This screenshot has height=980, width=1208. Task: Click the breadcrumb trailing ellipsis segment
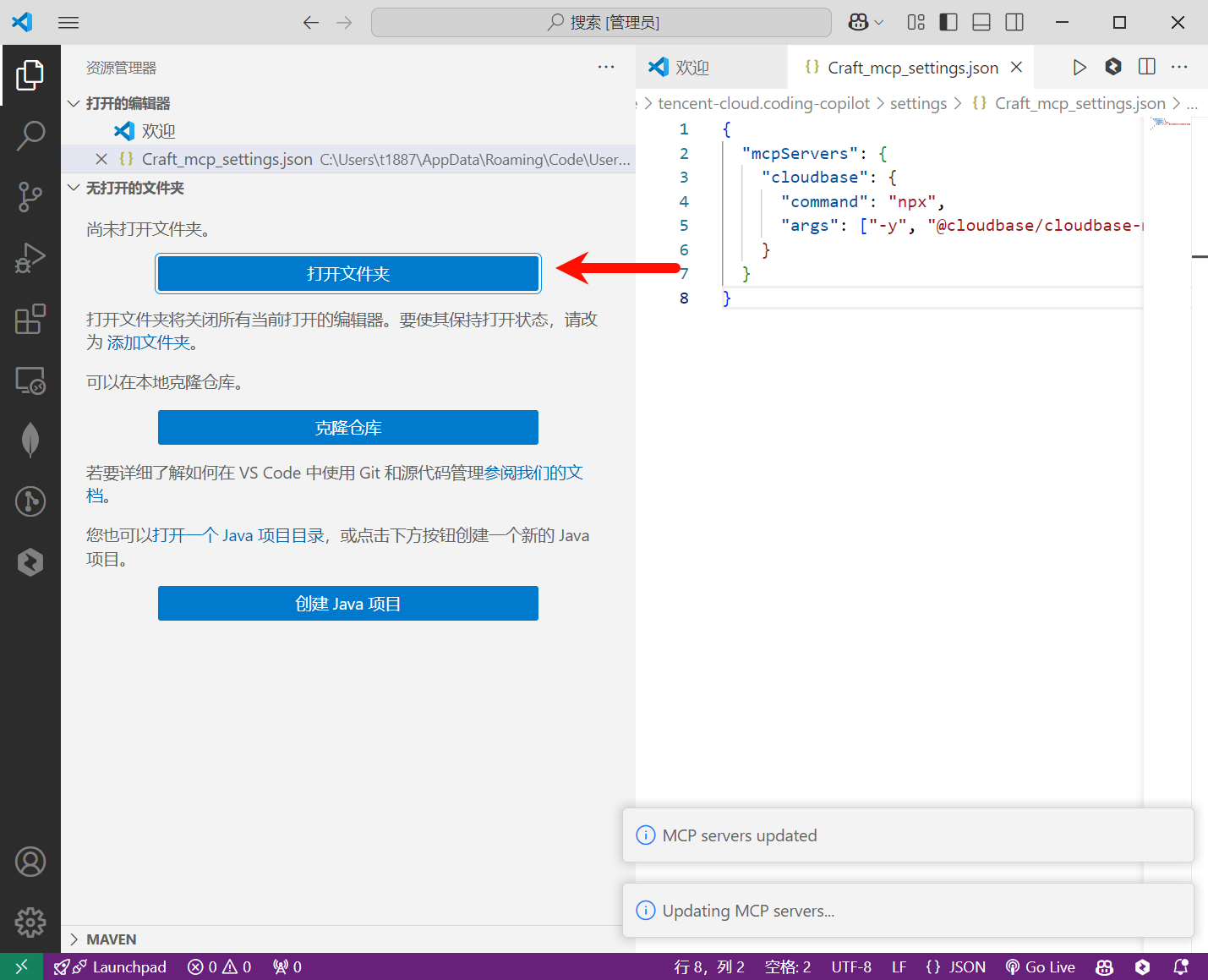1192,103
